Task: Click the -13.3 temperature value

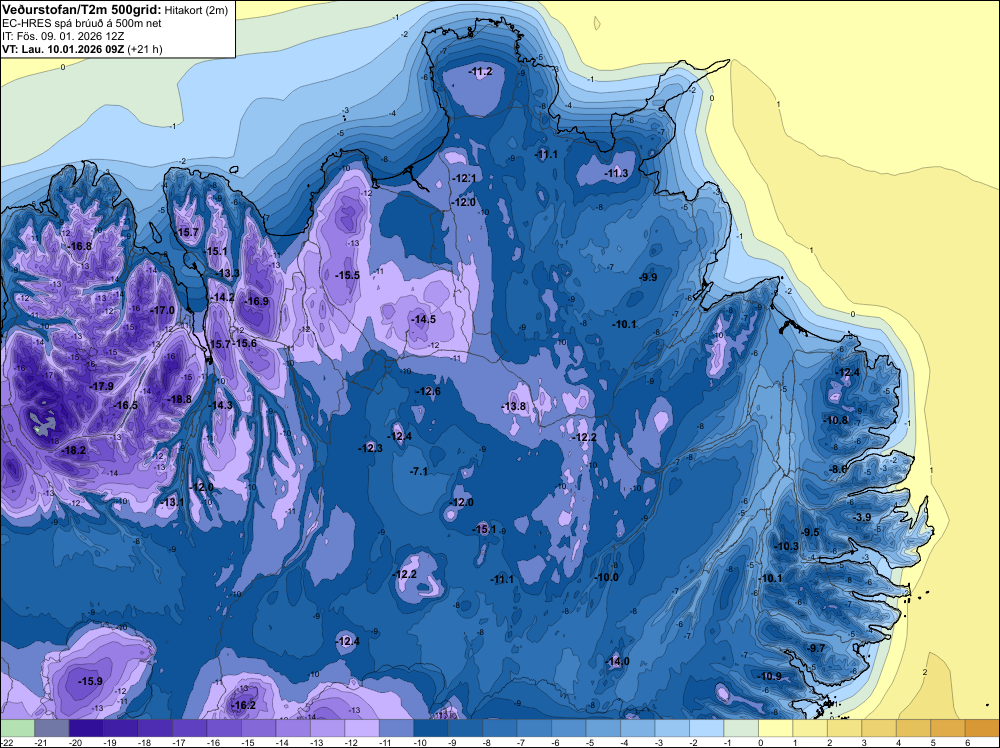Action: coord(228,274)
